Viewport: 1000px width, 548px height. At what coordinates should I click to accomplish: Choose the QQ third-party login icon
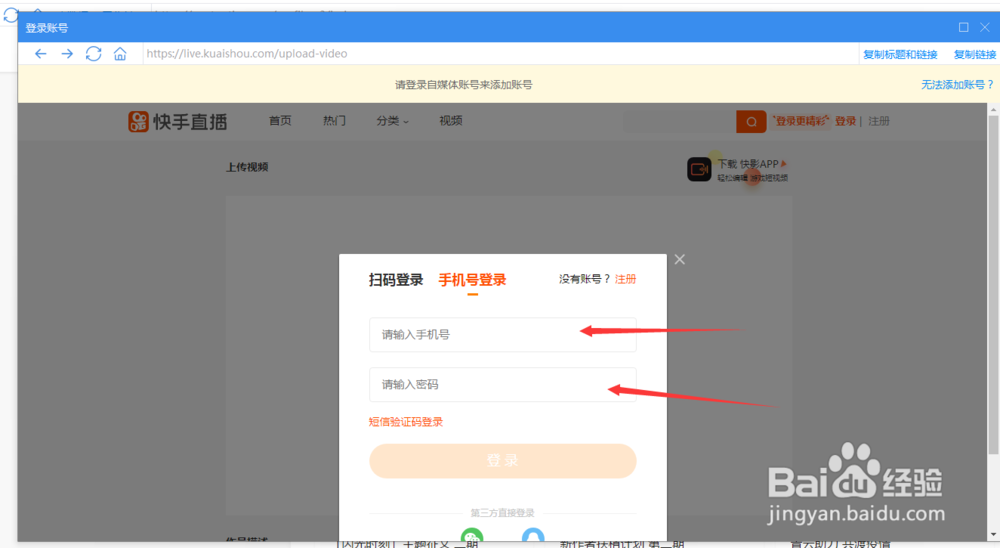coord(533,536)
